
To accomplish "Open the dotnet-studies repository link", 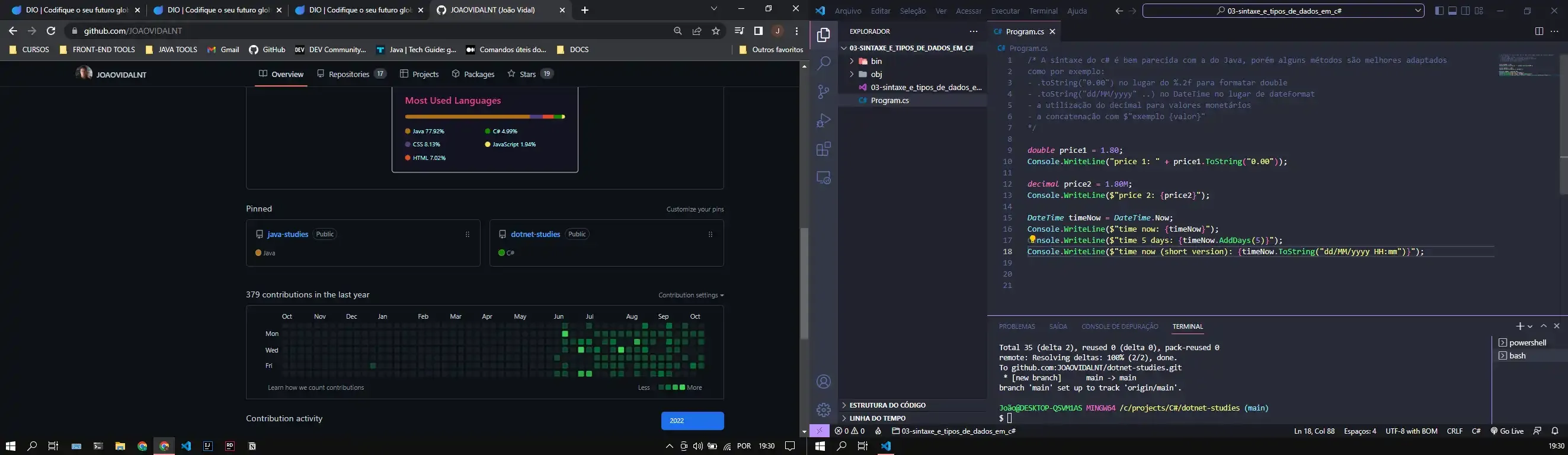I will (x=536, y=234).
